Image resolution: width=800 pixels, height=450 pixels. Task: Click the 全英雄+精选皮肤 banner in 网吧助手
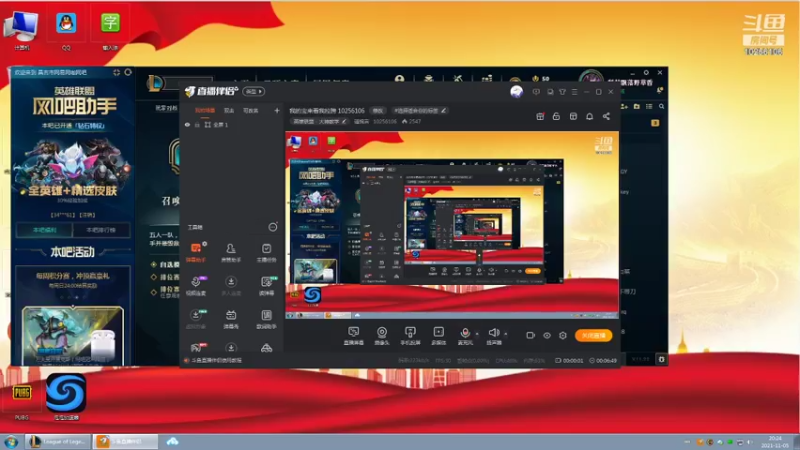(x=72, y=191)
